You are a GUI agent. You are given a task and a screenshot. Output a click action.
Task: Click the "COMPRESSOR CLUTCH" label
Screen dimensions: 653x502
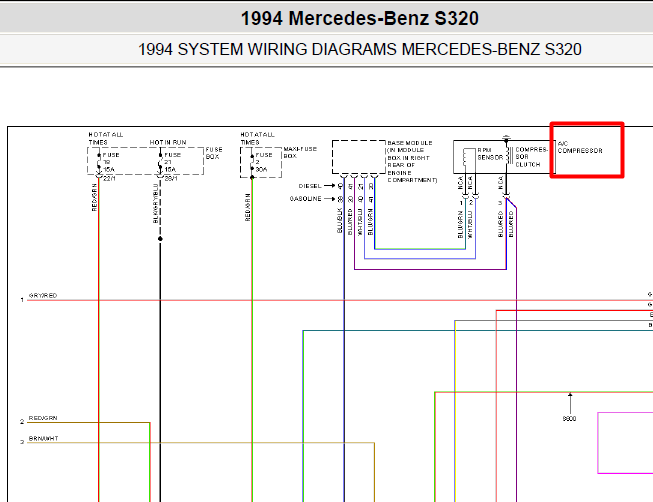pos(531,157)
